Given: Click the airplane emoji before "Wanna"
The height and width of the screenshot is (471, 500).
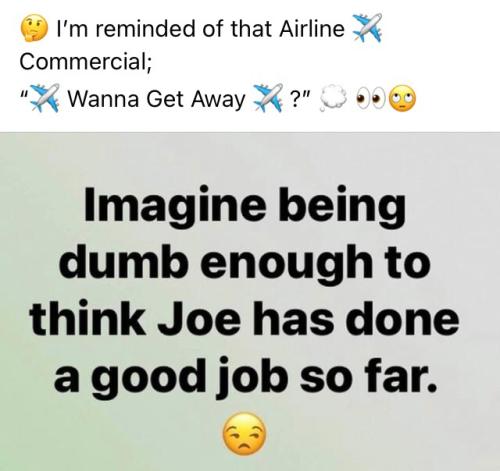Looking at the screenshot, I should pyautogui.click(x=45, y=98).
